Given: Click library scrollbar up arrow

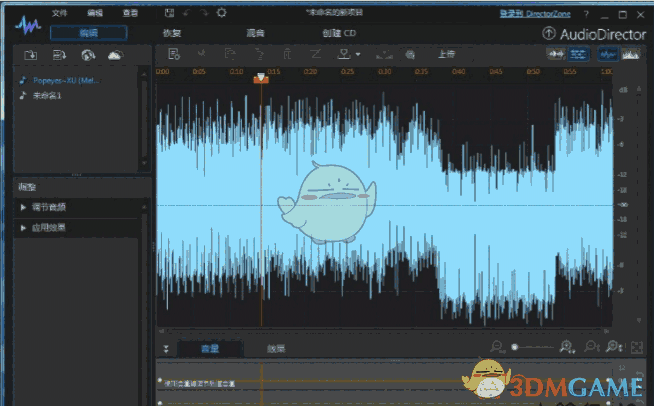Looking at the screenshot, I should pyautogui.click(x=144, y=74).
